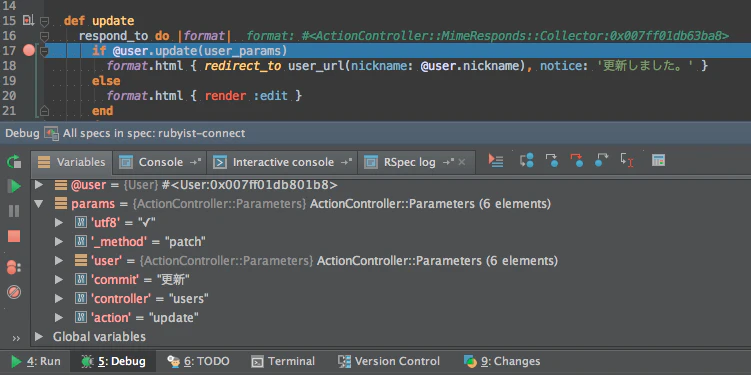
Task: Toggle breakpoint on line 17
Action: tap(29, 50)
